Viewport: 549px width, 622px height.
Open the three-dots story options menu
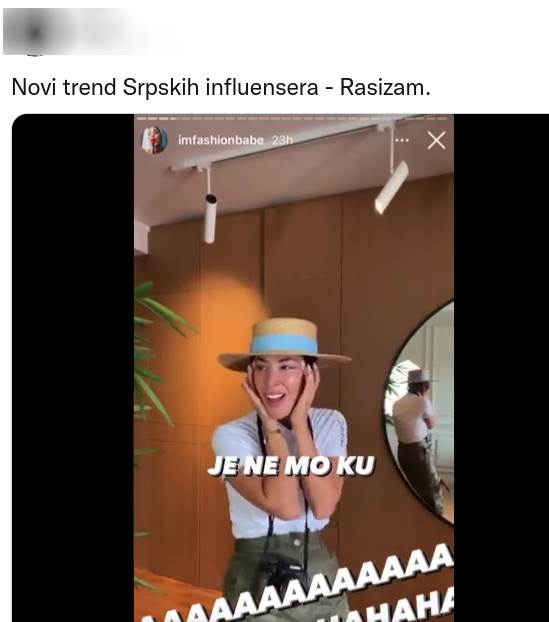pyautogui.click(x=402, y=140)
